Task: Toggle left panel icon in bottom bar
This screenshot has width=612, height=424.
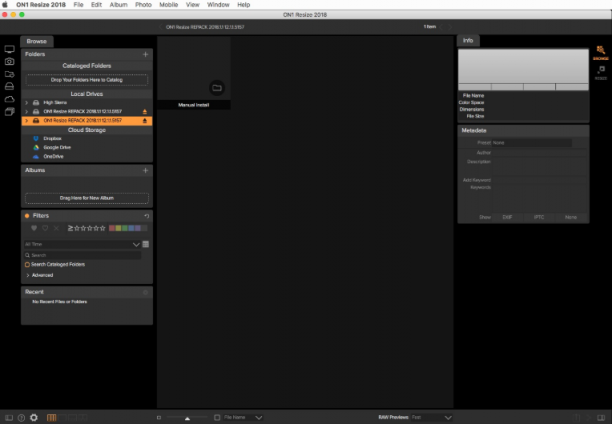Action: tap(9, 417)
